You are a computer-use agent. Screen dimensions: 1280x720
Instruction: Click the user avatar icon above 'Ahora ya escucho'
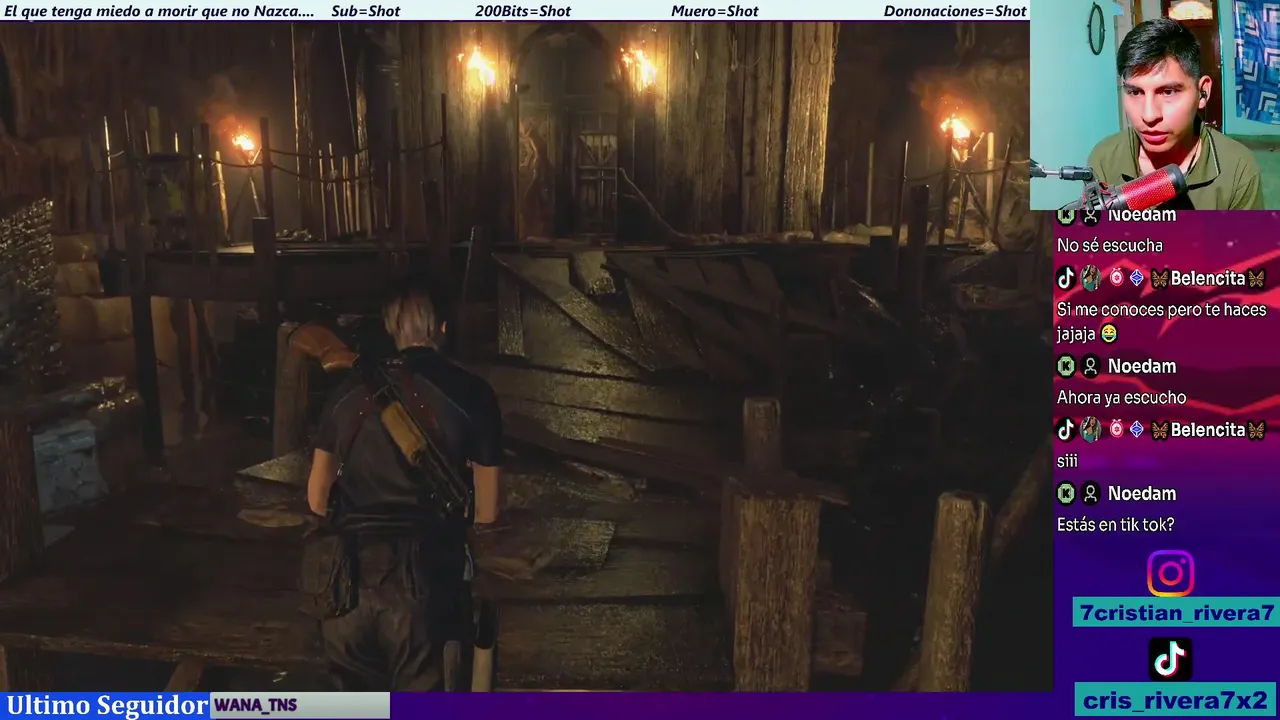(x=1091, y=366)
